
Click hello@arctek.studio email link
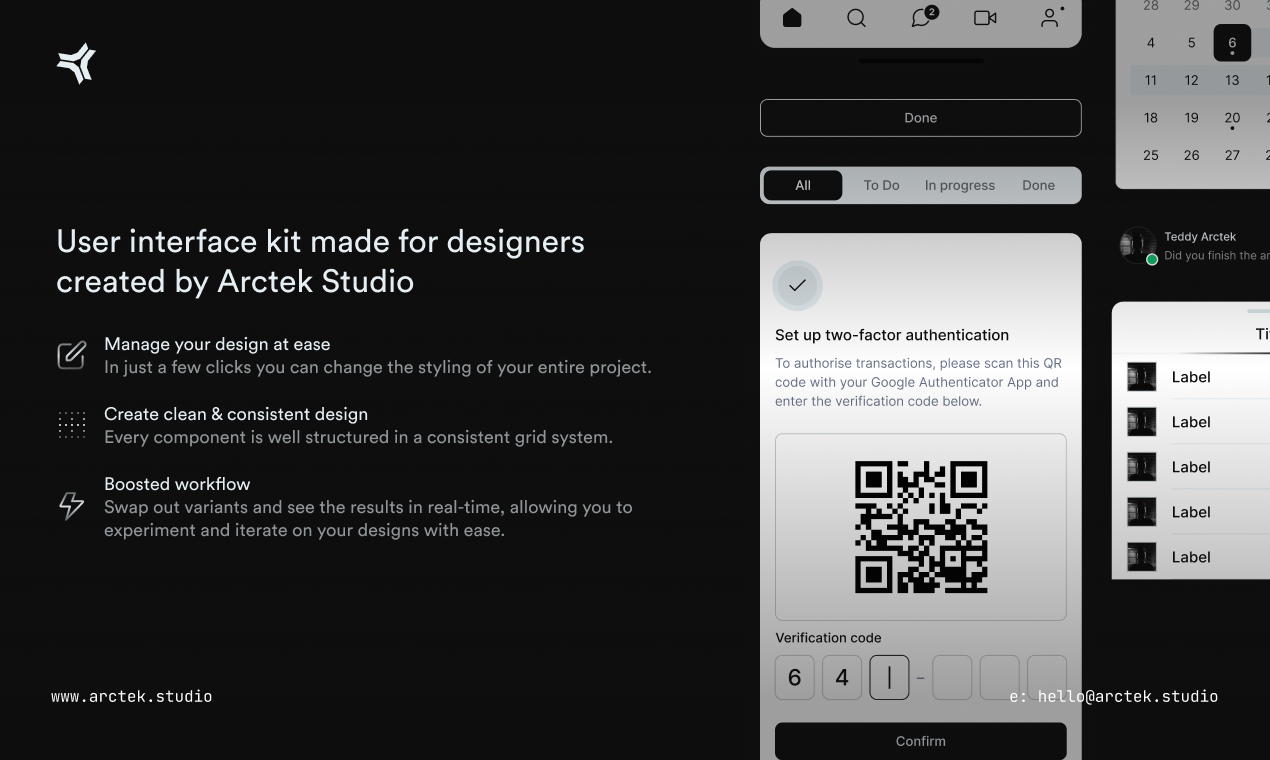point(1127,696)
